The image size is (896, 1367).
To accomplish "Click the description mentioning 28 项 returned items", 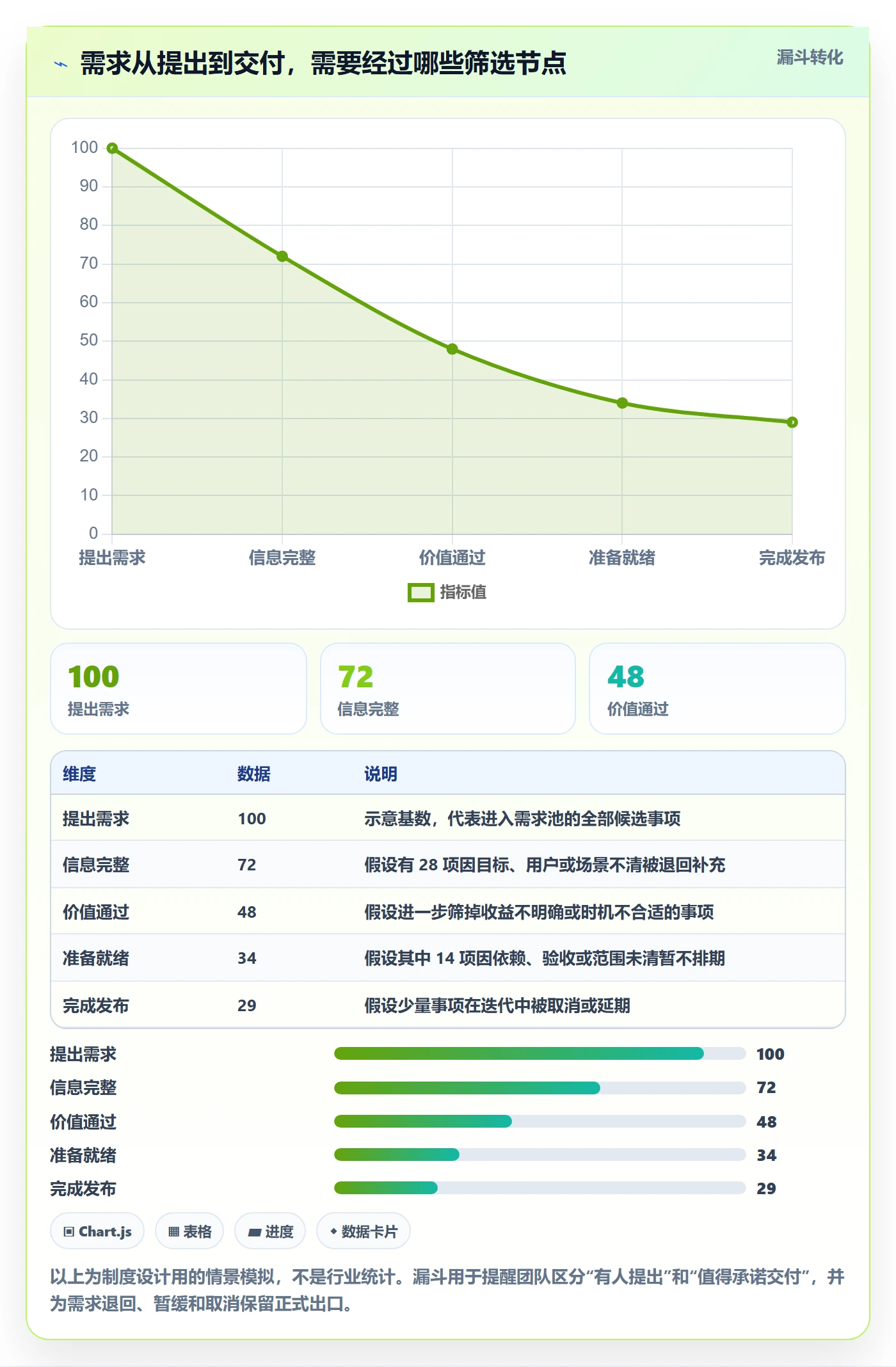I will pos(545,865).
